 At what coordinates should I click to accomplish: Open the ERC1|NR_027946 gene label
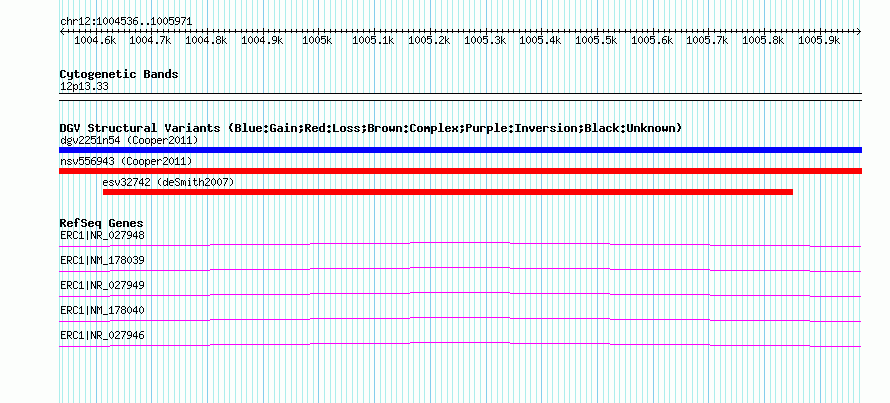102,335
